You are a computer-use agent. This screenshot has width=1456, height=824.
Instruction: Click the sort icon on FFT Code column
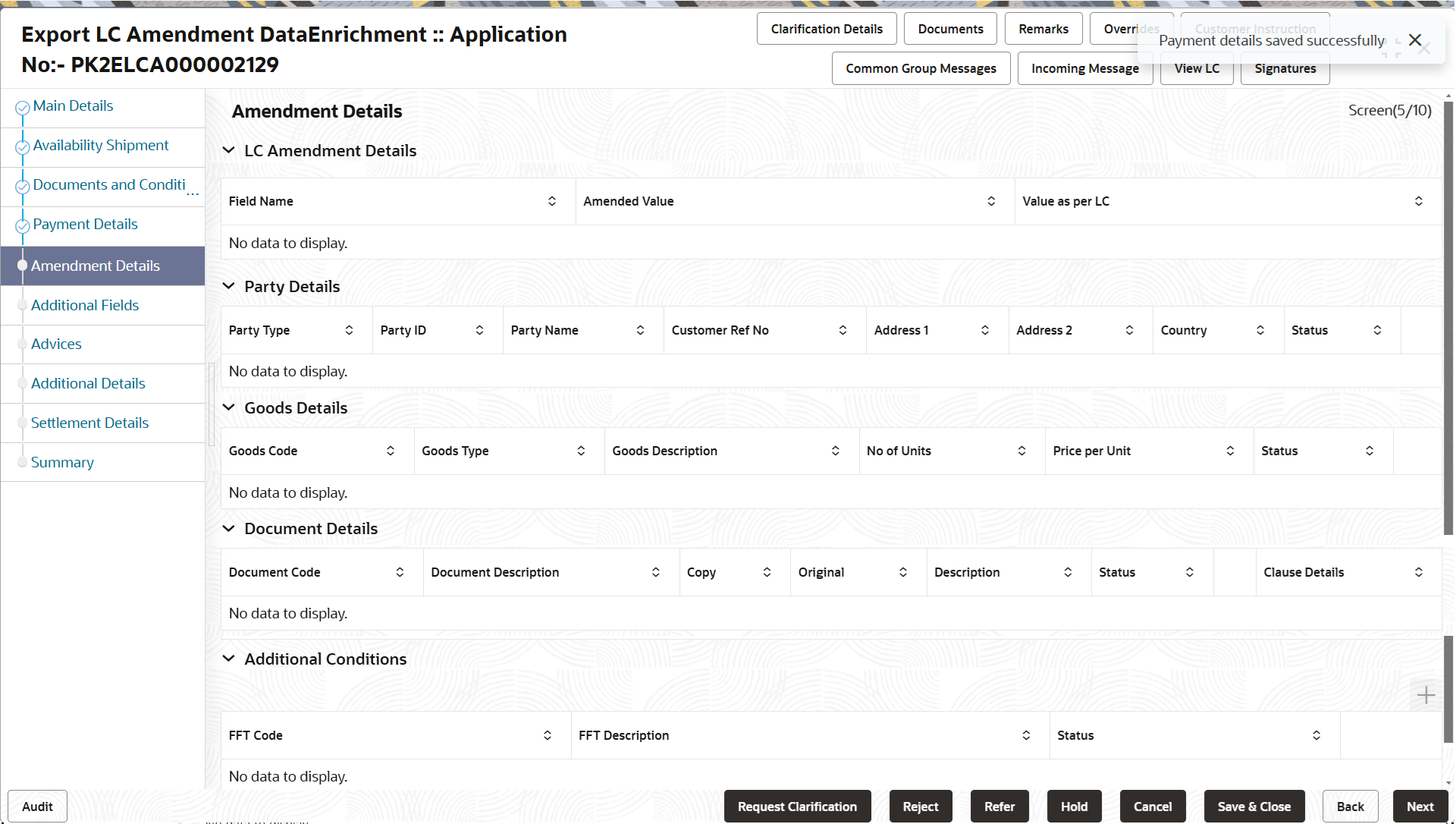(547, 735)
